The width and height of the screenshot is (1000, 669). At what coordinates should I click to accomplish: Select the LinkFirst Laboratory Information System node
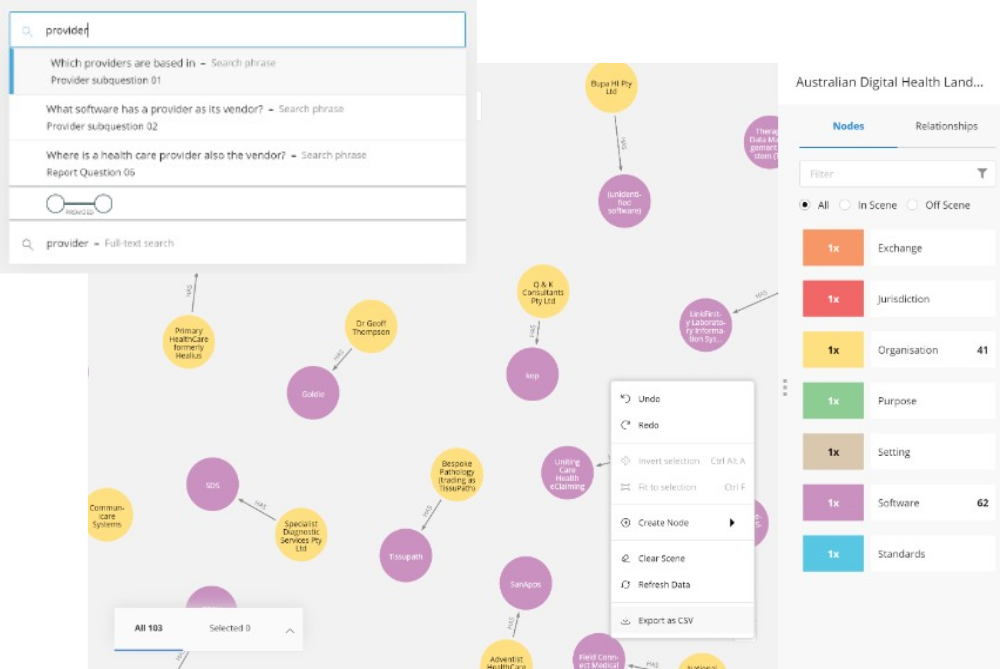[x=705, y=325]
